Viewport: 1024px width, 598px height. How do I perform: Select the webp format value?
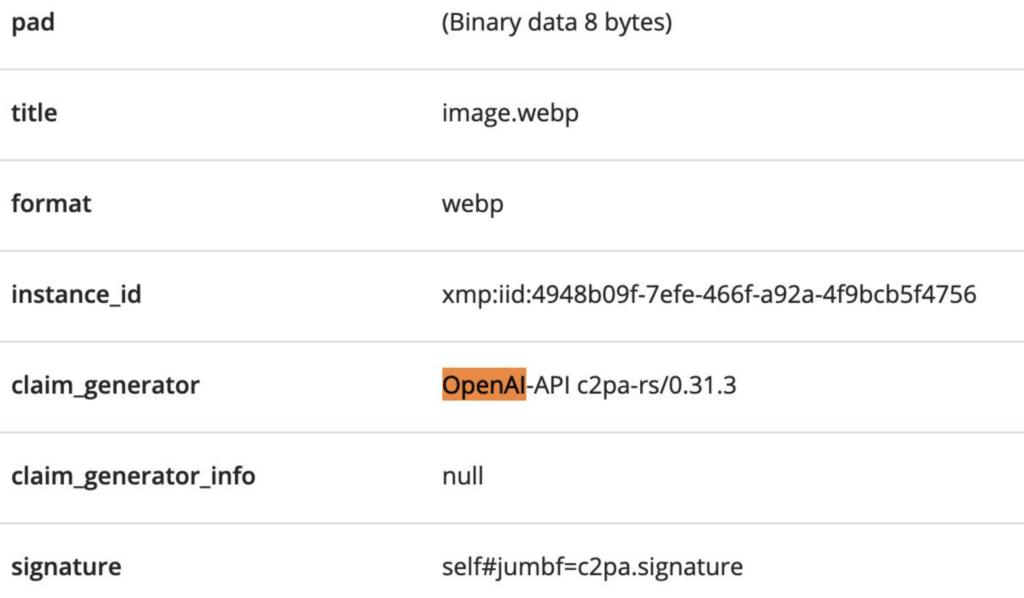click(472, 204)
